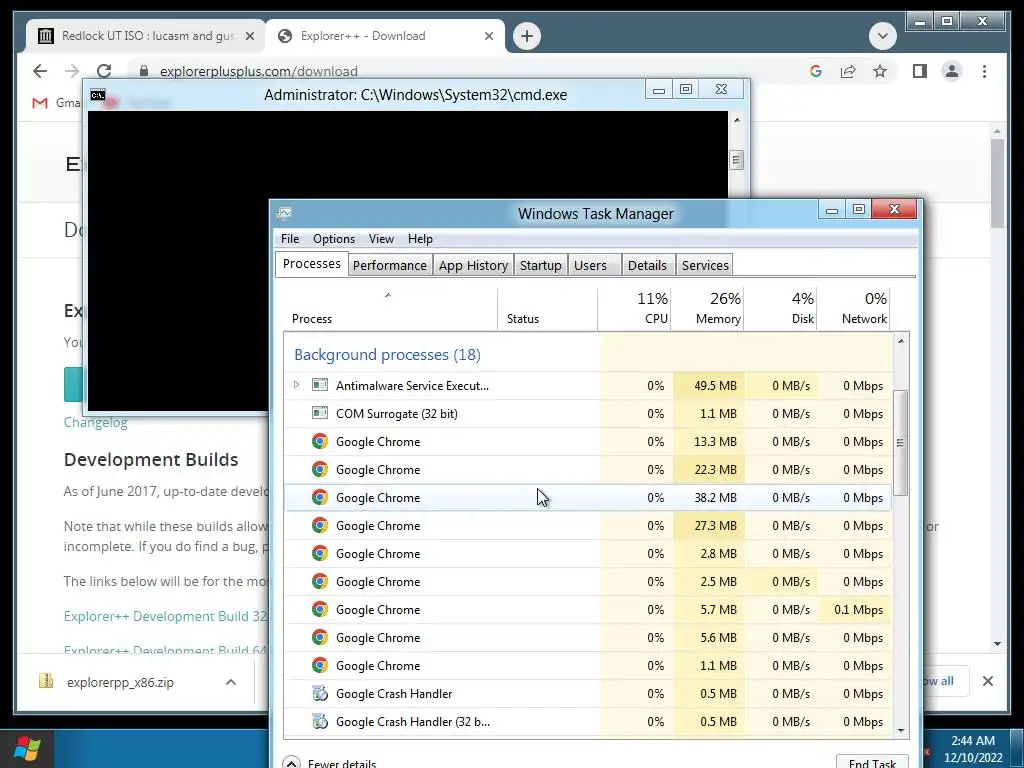
Task: Click the Google search icon in address bar
Action: click(816, 71)
